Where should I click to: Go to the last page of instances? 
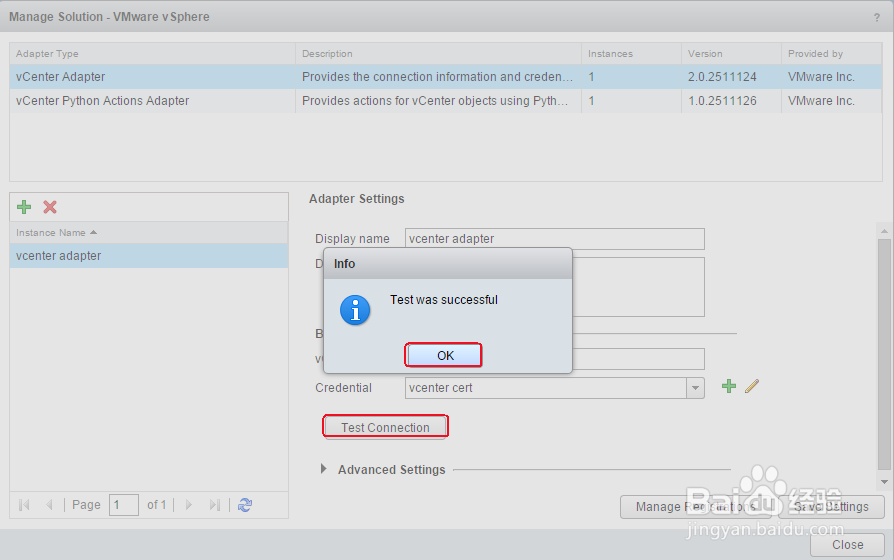pos(214,505)
